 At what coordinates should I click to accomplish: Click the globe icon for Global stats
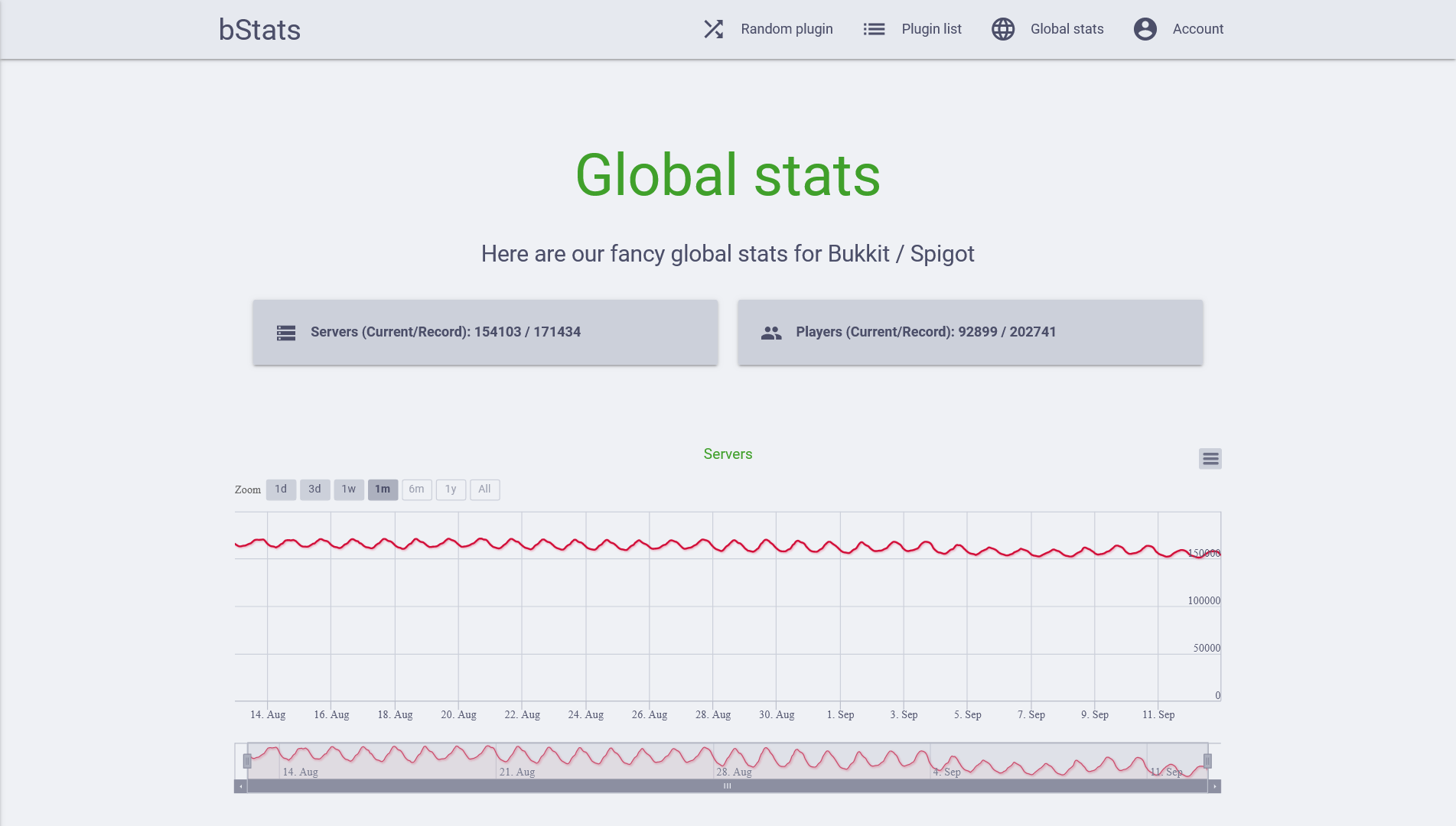tap(1003, 29)
